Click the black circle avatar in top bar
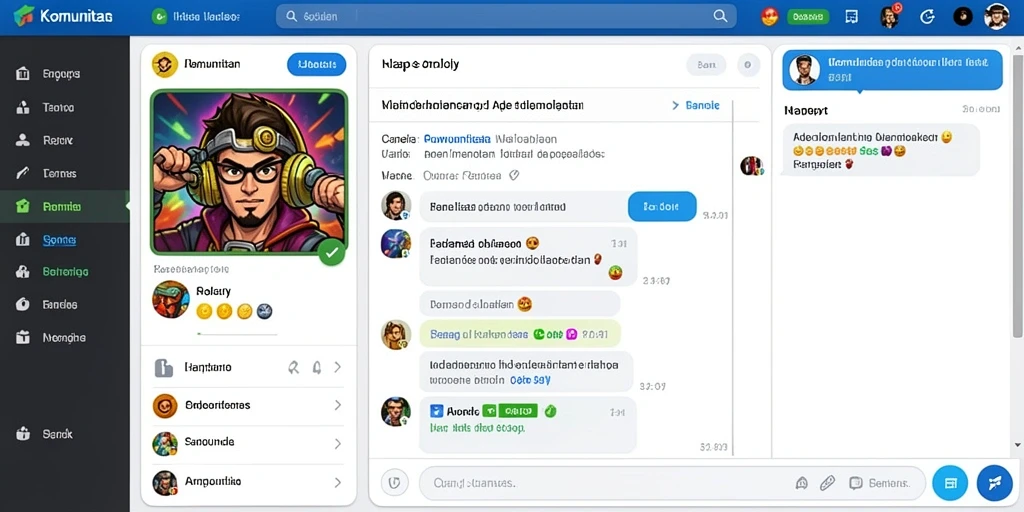This screenshot has width=1024, height=512. (963, 16)
